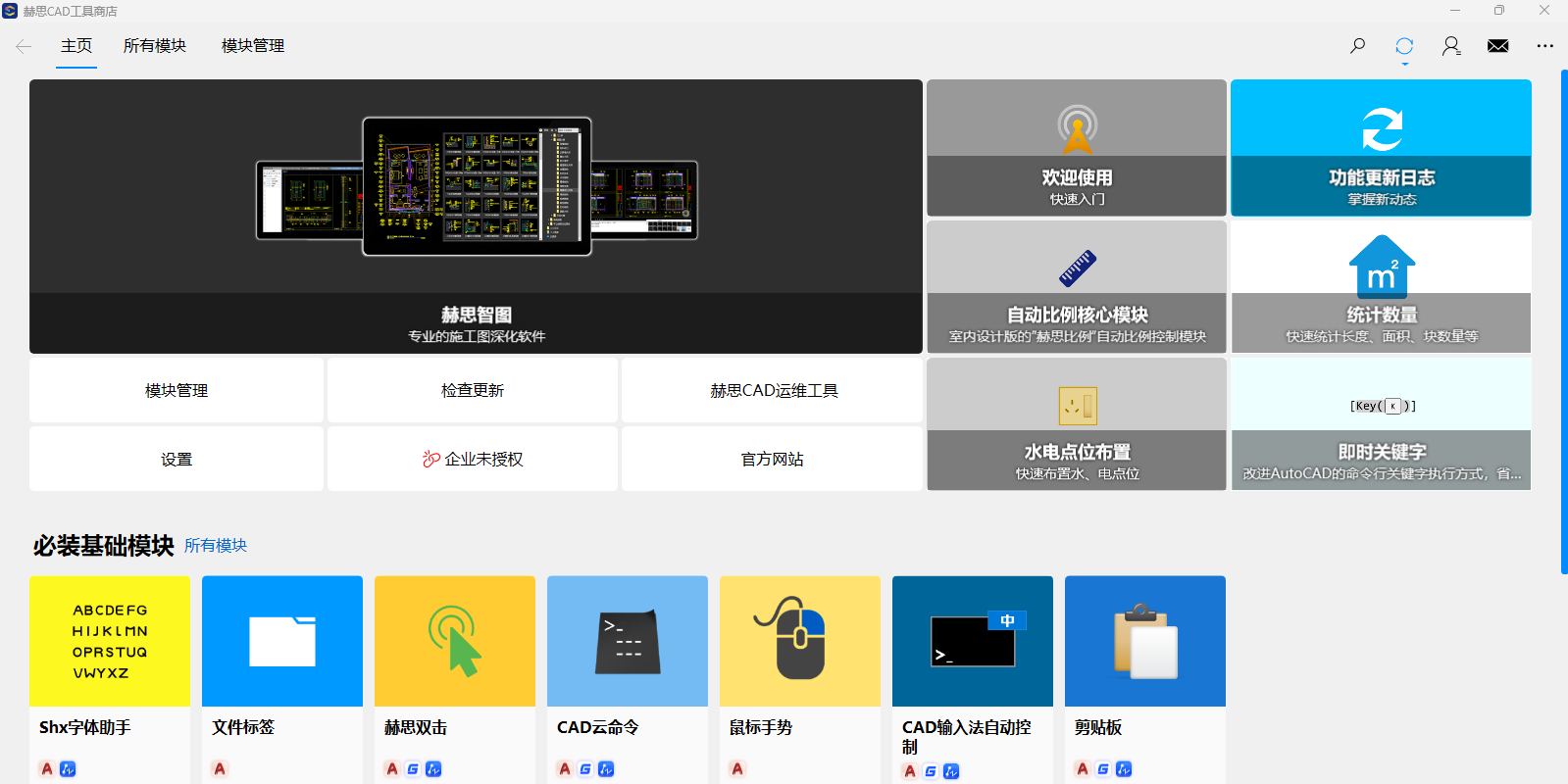Click the 文件标签 title text
1568x784 pixels.
(x=243, y=727)
